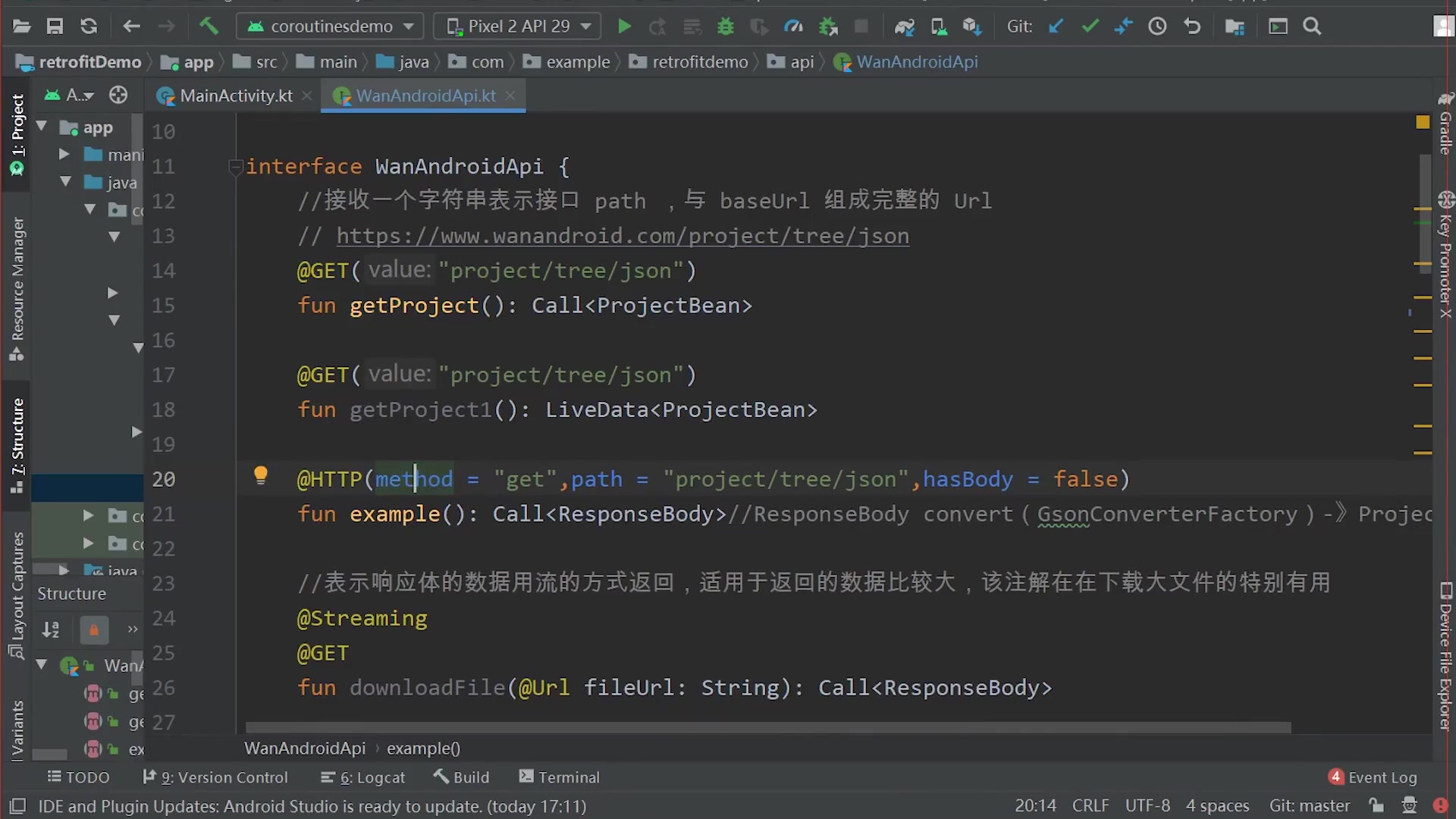Open the wanandroid.com project URL link
Image resolution: width=1456 pixels, height=819 pixels.
point(622,236)
